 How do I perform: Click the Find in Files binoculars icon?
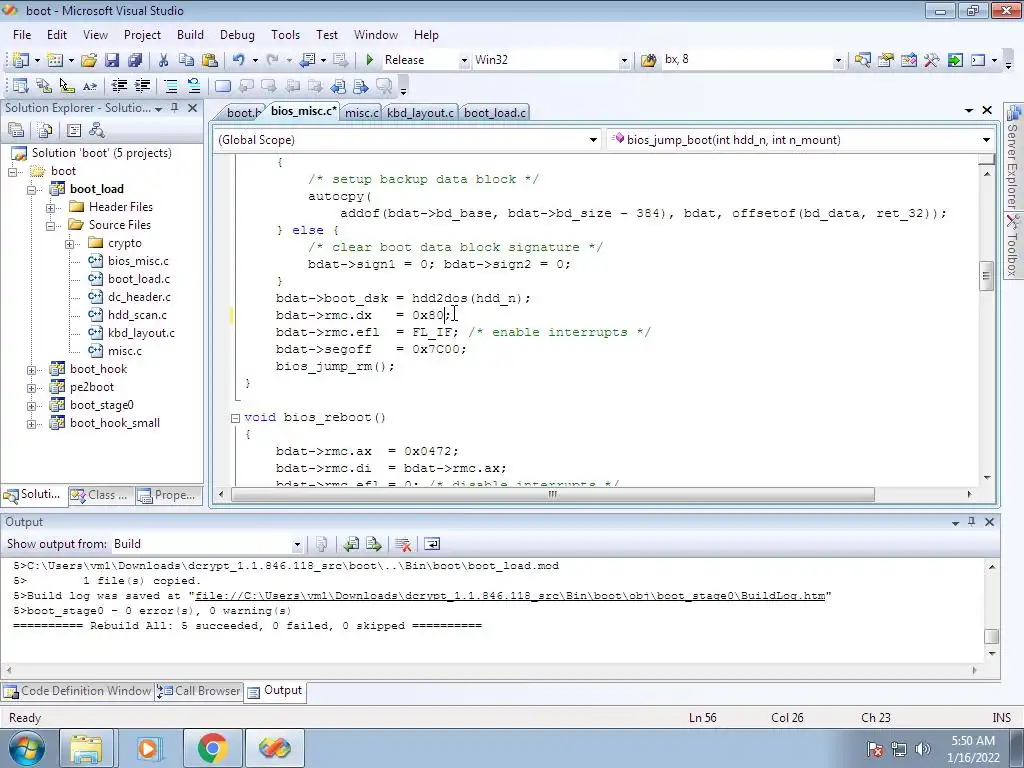pos(648,60)
